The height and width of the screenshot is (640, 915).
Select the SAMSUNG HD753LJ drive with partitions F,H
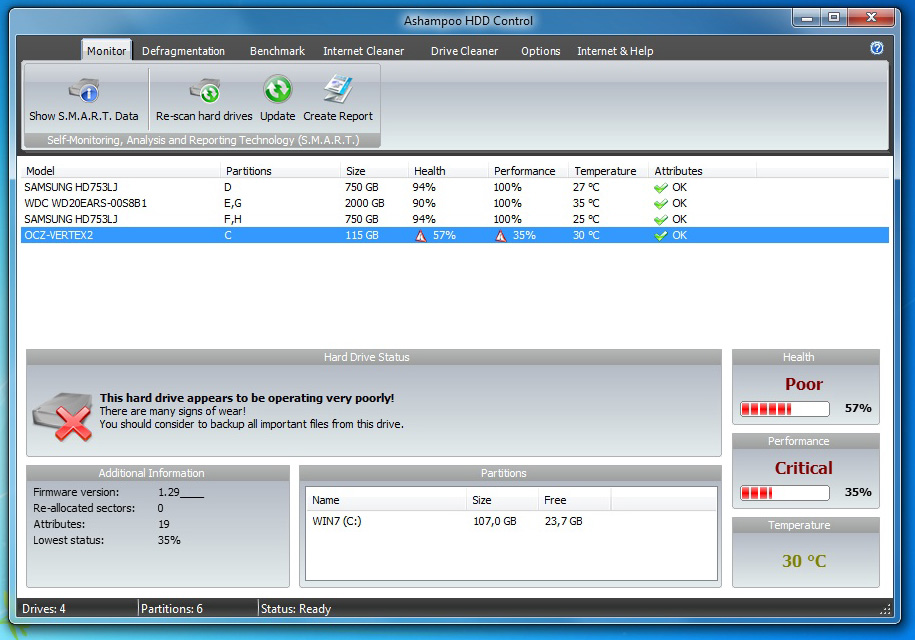click(455, 219)
